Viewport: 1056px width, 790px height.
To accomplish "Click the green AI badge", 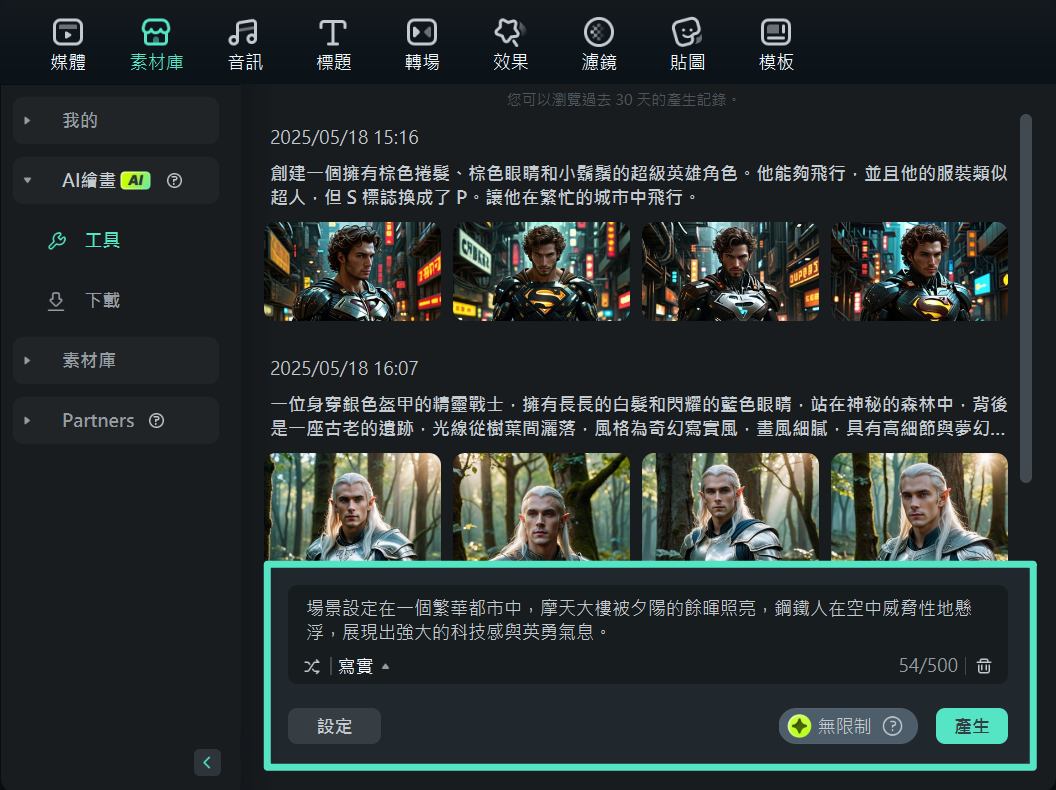I will pos(135,180).
